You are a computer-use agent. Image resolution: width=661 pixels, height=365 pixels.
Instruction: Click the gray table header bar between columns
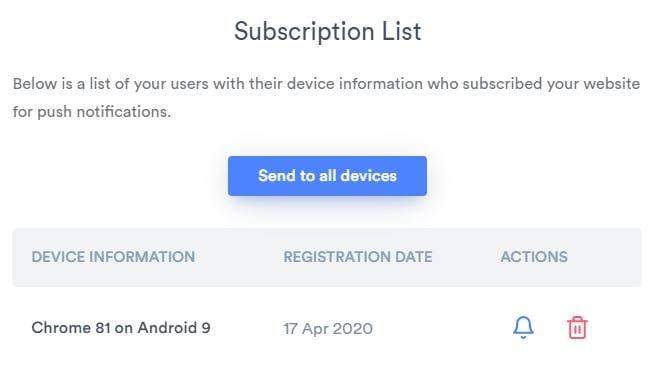[x=239, y=257]
